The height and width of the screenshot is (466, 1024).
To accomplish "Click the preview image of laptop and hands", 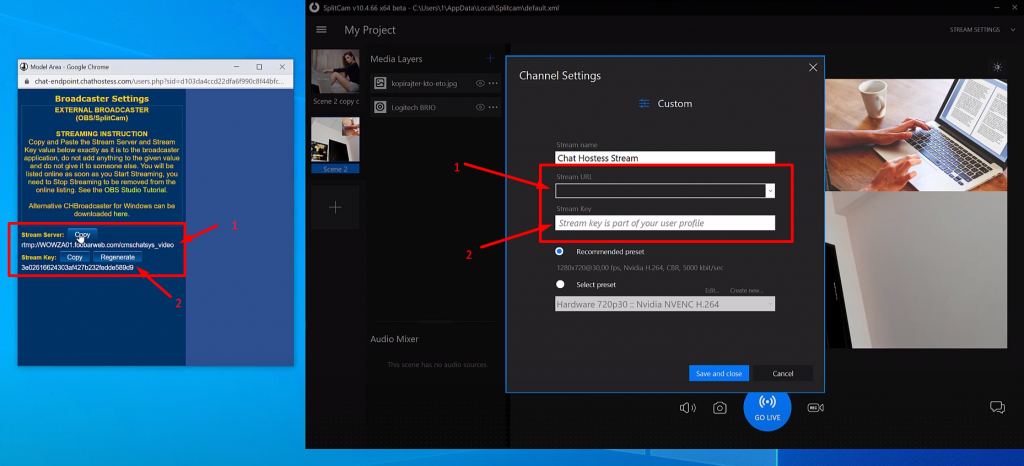I will (x=916, y=135).
